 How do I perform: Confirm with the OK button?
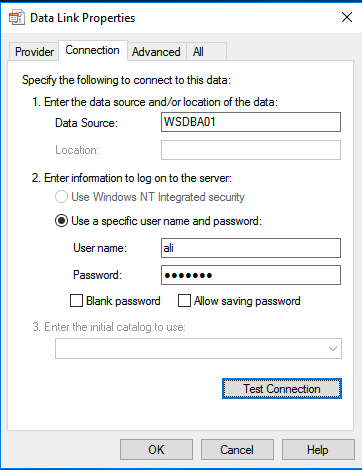tap(156, 450)
